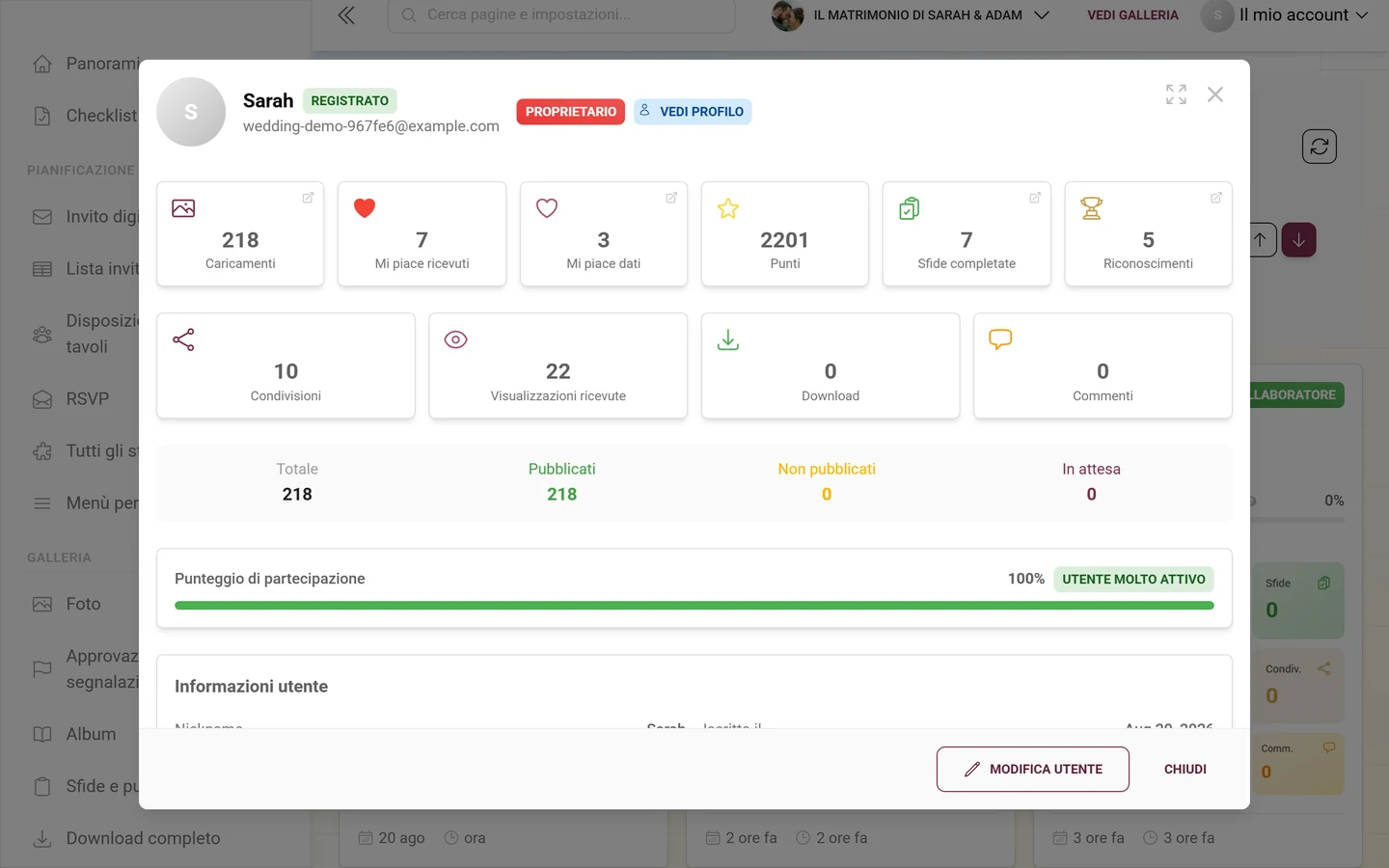
Task: Click the Proprietario badge
Action: 571,112
